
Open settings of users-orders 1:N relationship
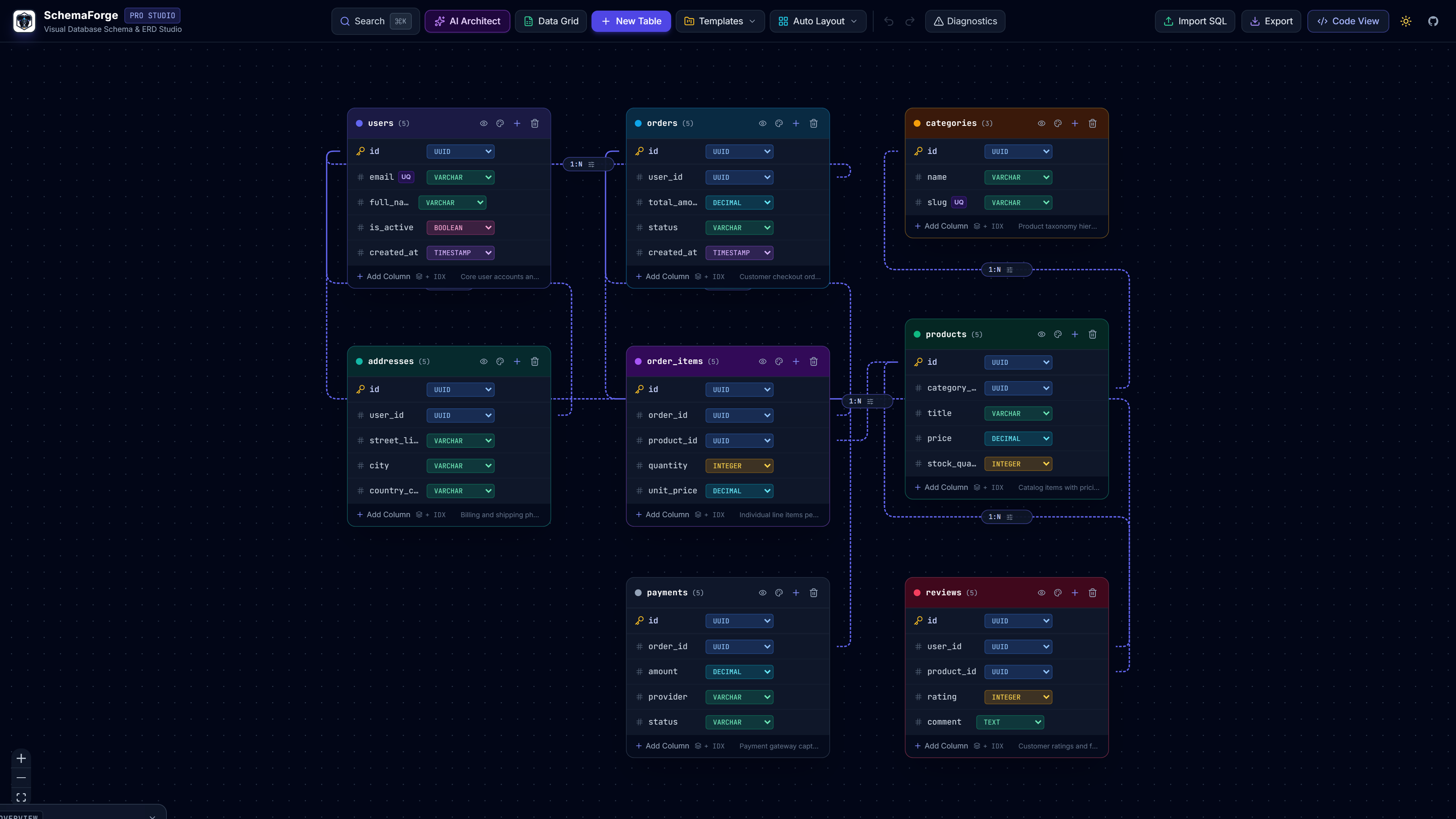coord(591,165)
